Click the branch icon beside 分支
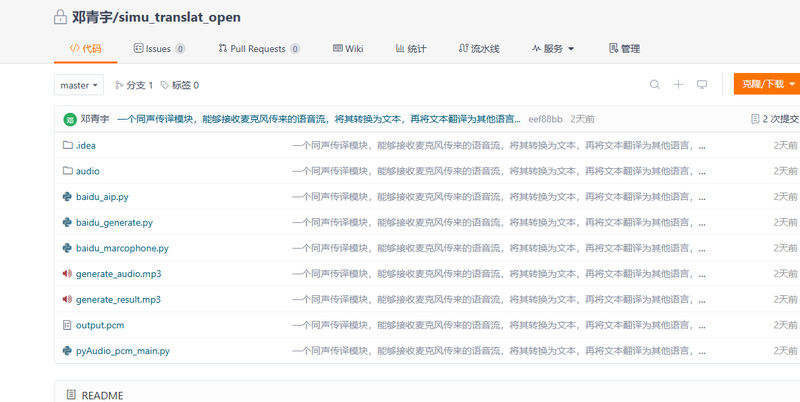800x402 pixels. pos(119,85)
